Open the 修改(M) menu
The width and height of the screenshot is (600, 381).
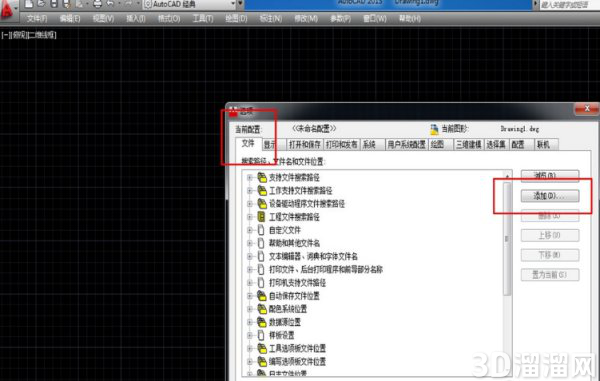(306, 18)
